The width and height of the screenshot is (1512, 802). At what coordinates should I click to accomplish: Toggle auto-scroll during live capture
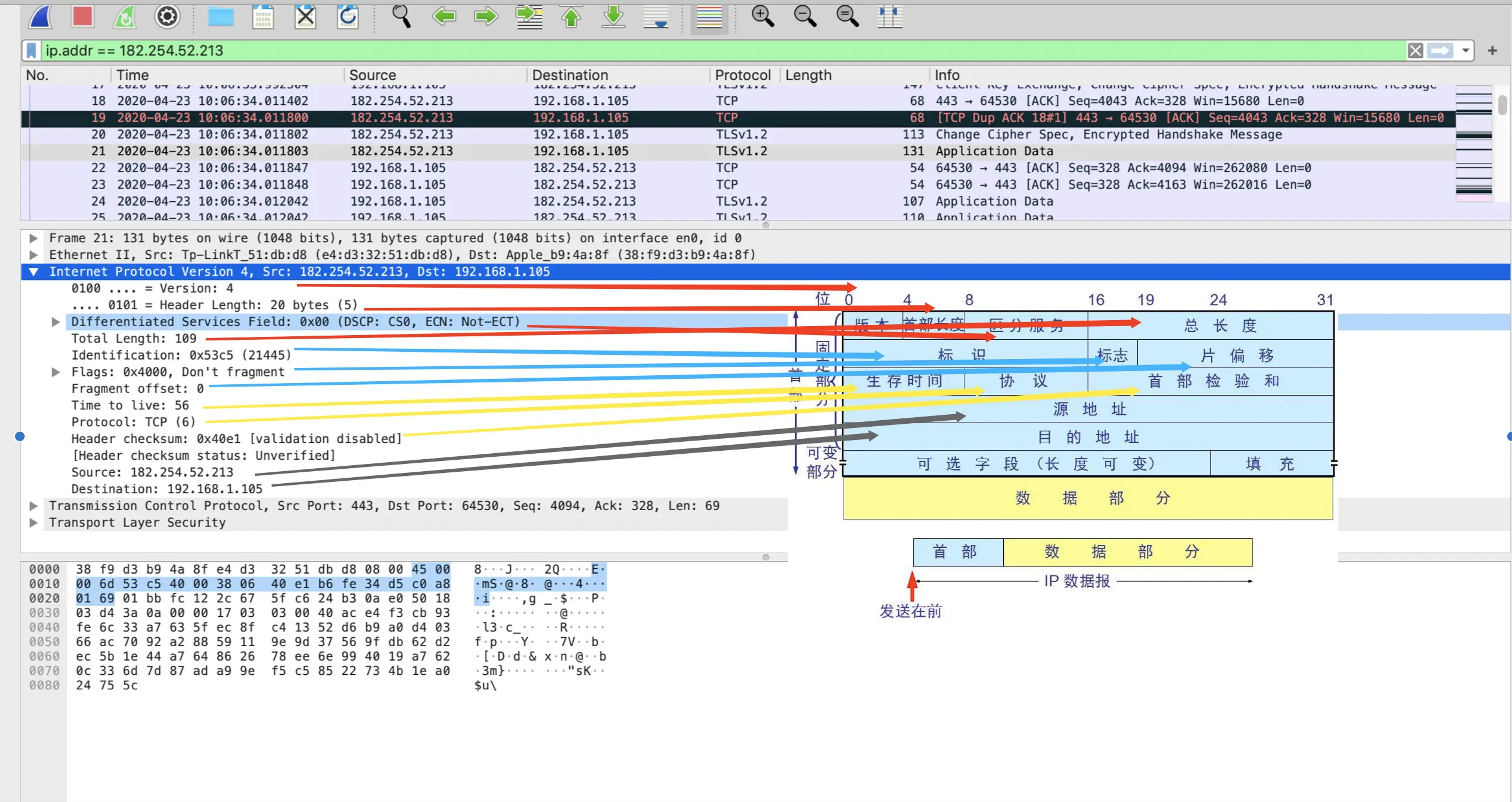(656, 17)
